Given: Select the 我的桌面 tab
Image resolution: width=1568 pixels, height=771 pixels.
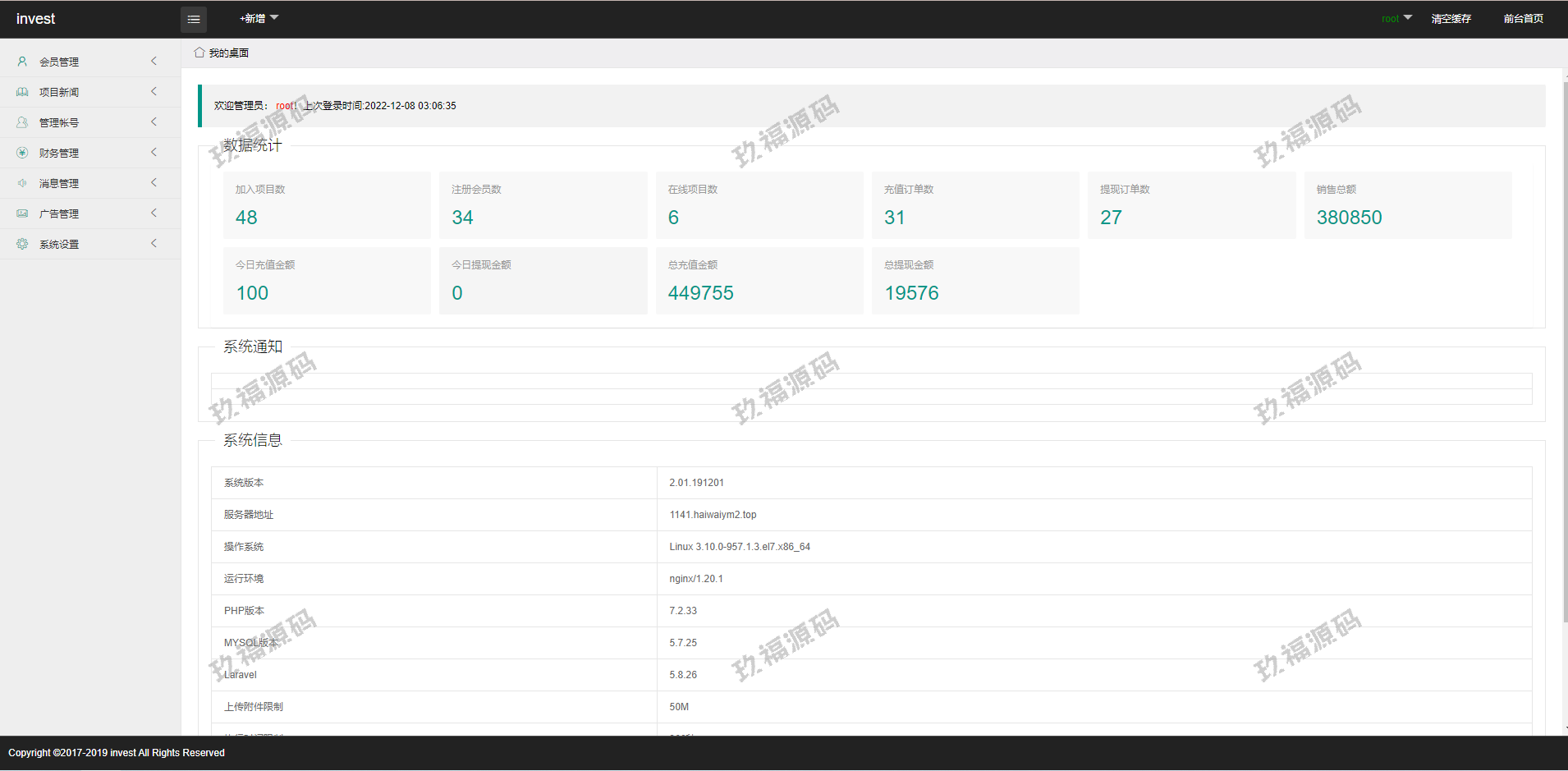Looking at the screenshot, I should click(228, 53).
